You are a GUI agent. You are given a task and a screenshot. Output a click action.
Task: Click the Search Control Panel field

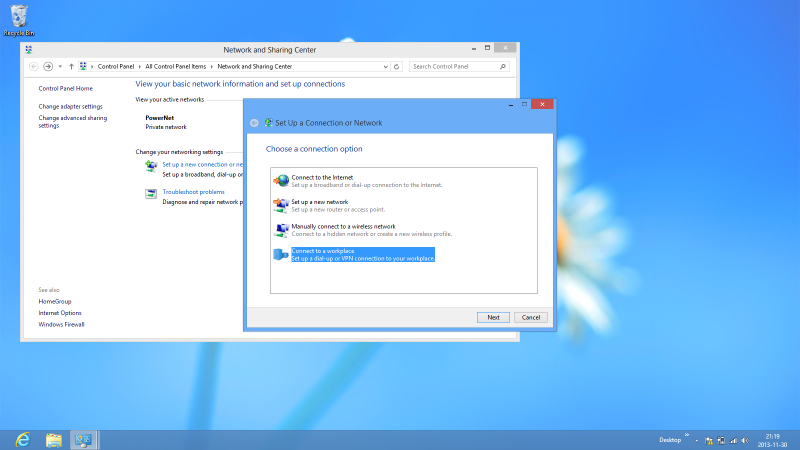point(454,66)
